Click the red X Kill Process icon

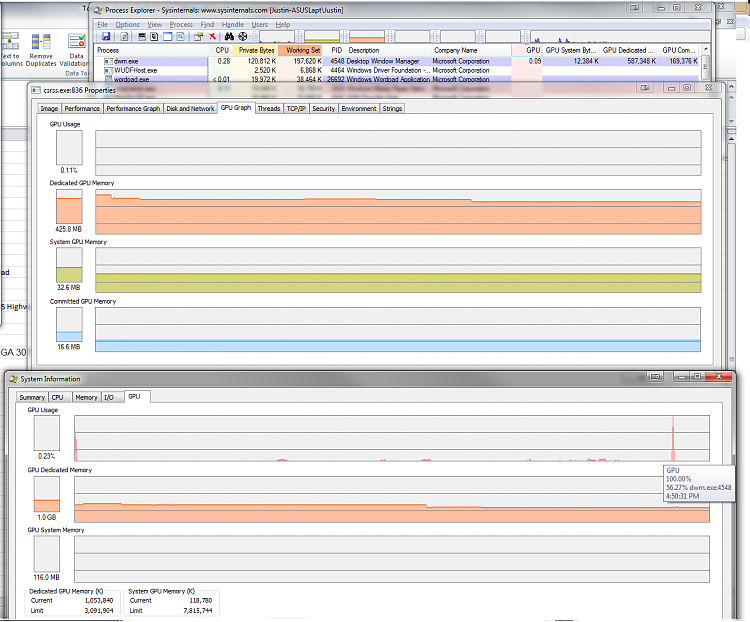point(212,36)
